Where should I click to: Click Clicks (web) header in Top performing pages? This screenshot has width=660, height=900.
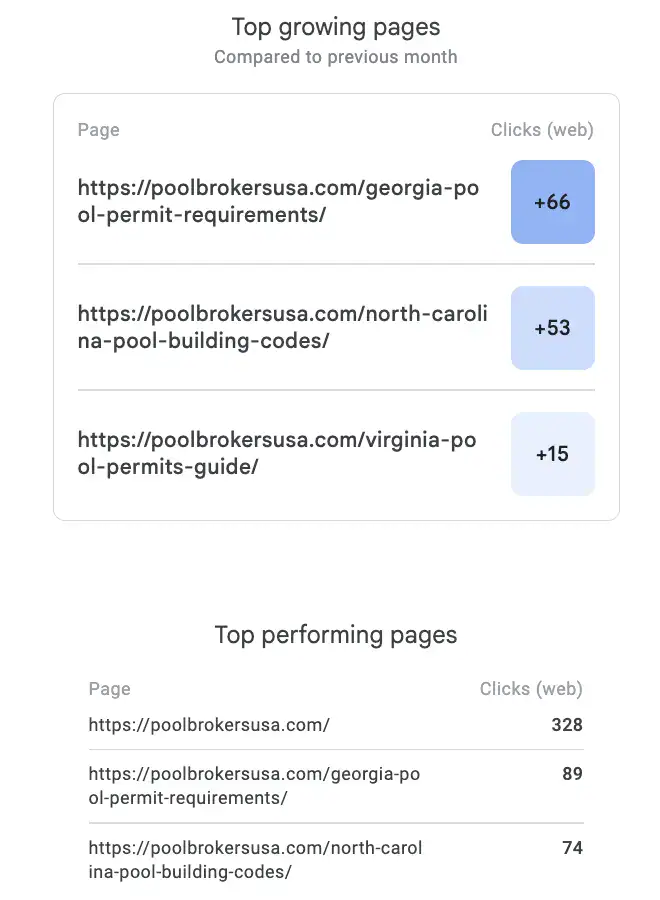pyautogui.click(x=531, y=689)
